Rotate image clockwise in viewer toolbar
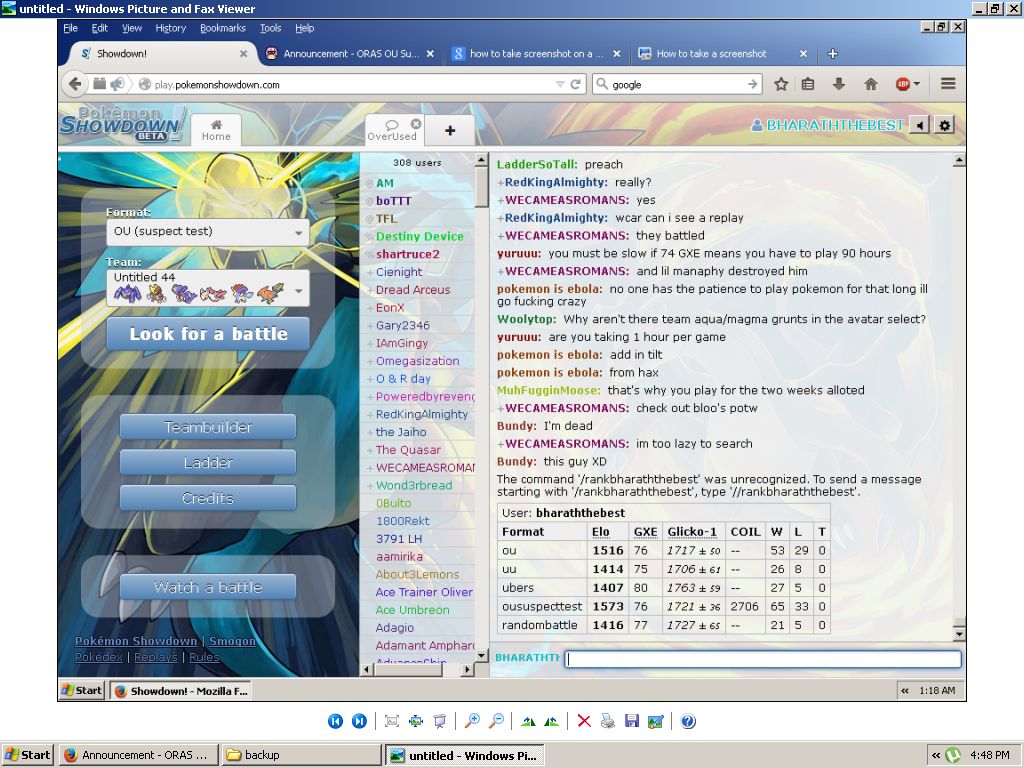The height and width of the screenshot is (768, 1024). click(x=528, y=721)
